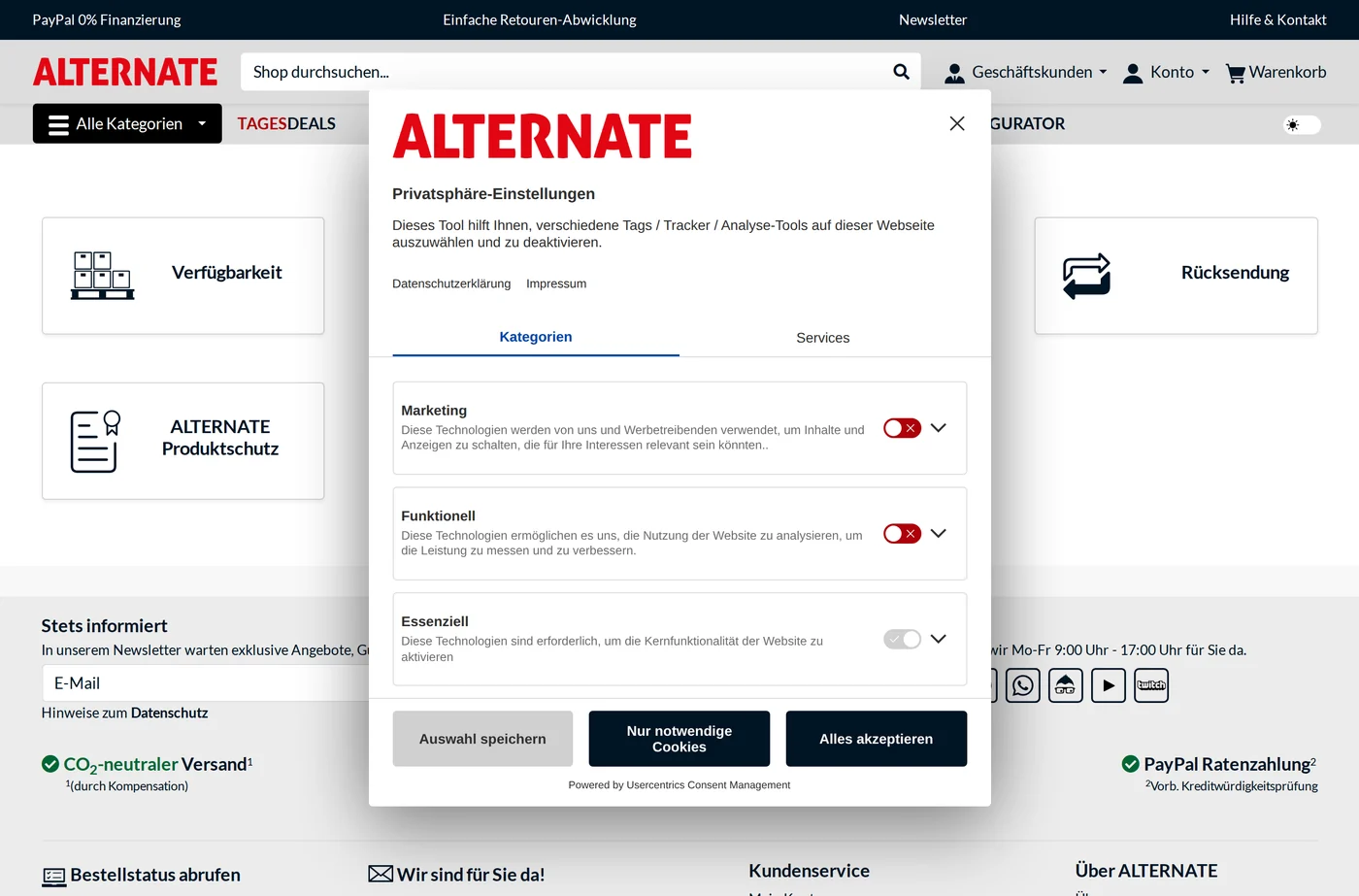Click Powered by Usercentrics Consent Management
Viewport: 1359px width, 896px height.
[x=679, y=784]
